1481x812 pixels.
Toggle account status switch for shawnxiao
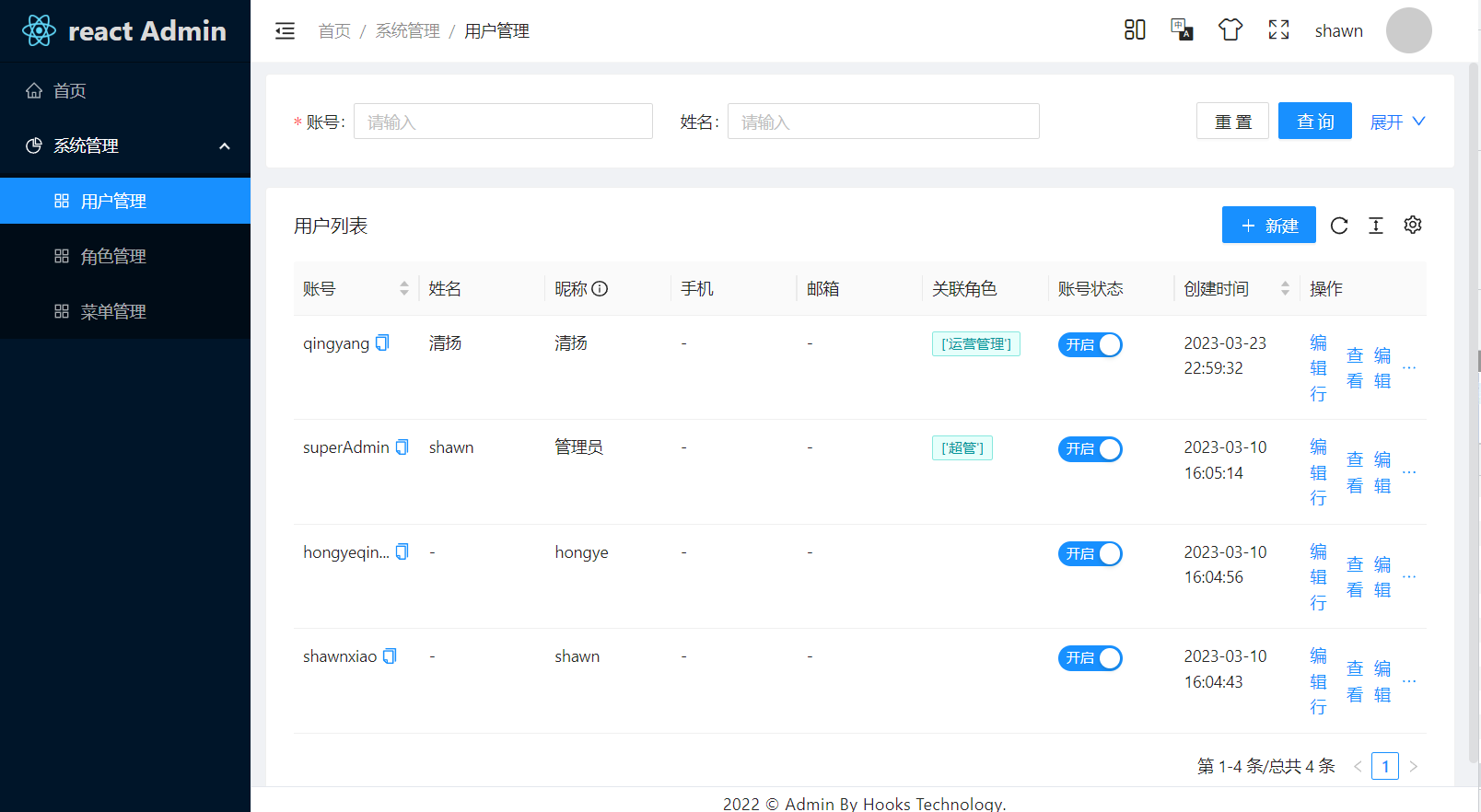point(1090,658)
